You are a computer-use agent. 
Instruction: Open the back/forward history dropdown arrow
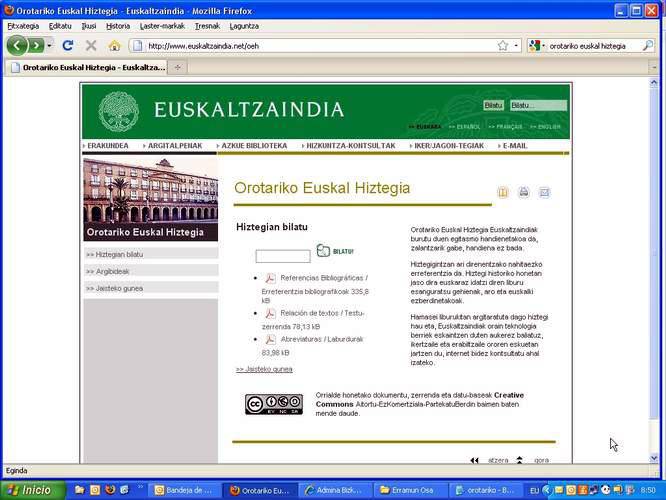pos(50,45)
